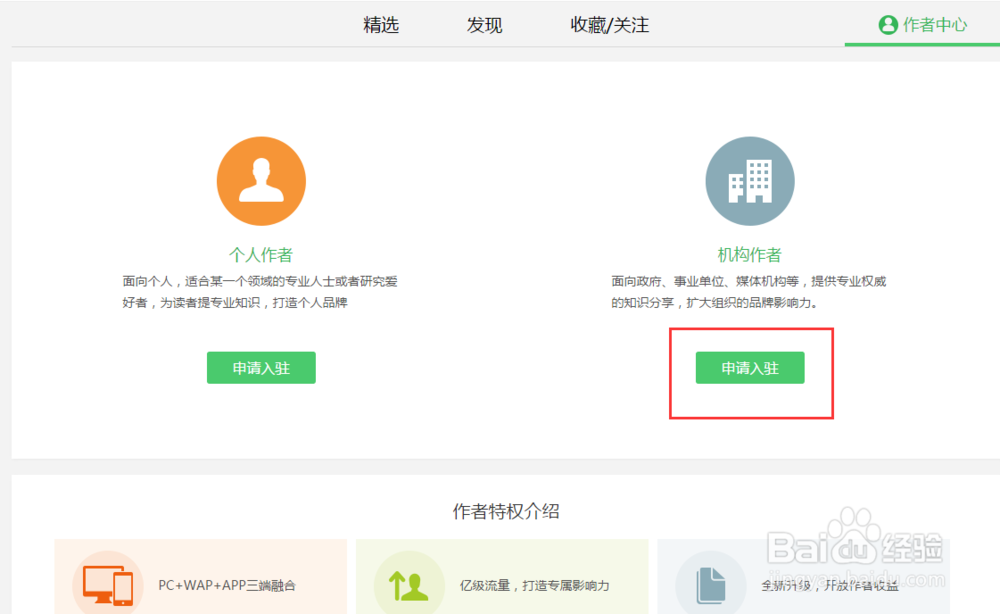The image size is (1000, 614).
Task: Click the highlighted 申请入驻 under 机构作者
Action: click(749, 367)
